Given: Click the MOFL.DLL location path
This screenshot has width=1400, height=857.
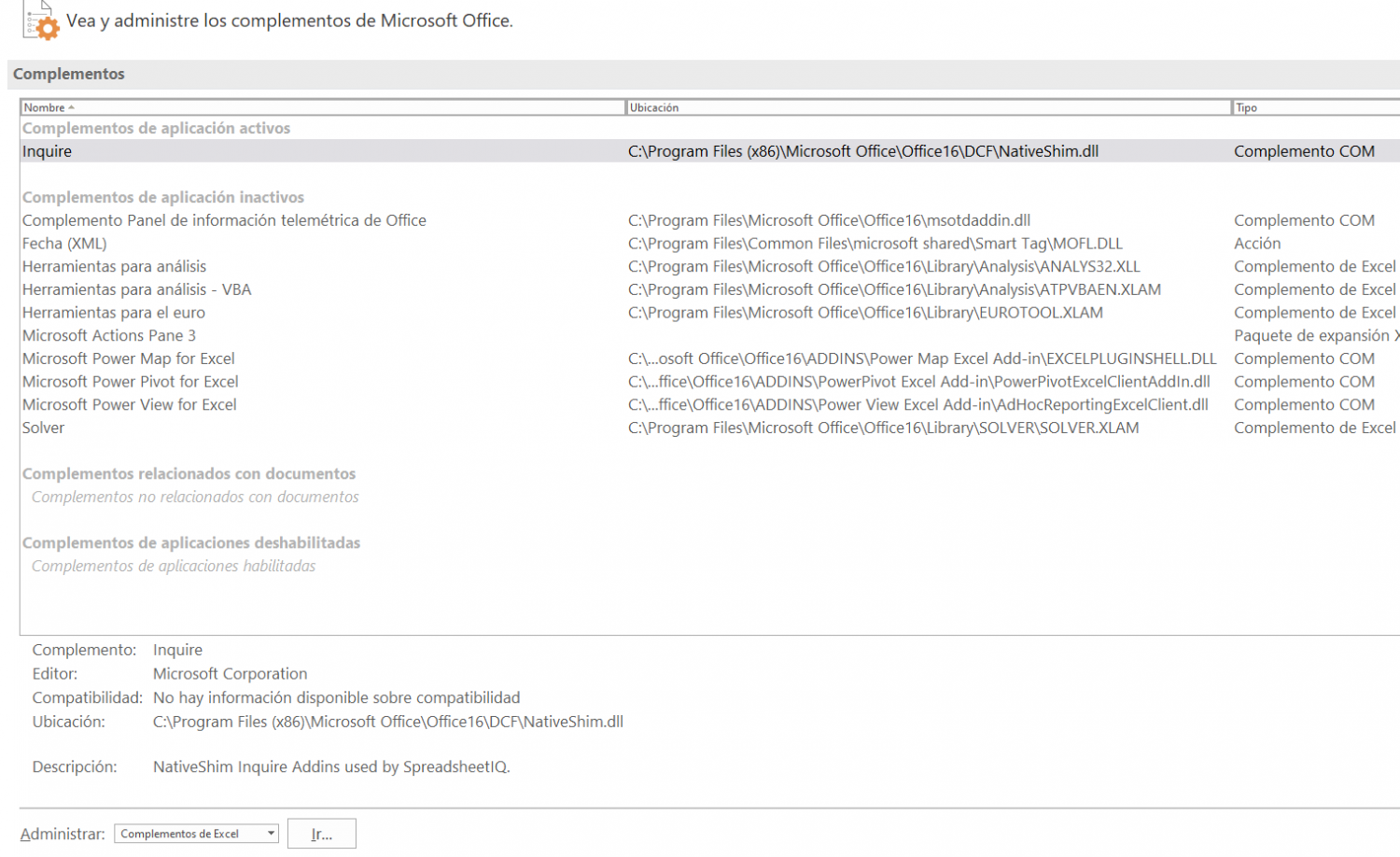Looking at the screenshot, I should [x=875, y=244].
